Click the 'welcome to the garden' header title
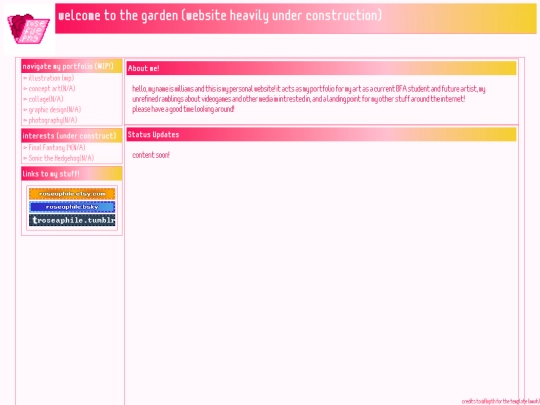The image size is (540, 405). tap(220, 16)
